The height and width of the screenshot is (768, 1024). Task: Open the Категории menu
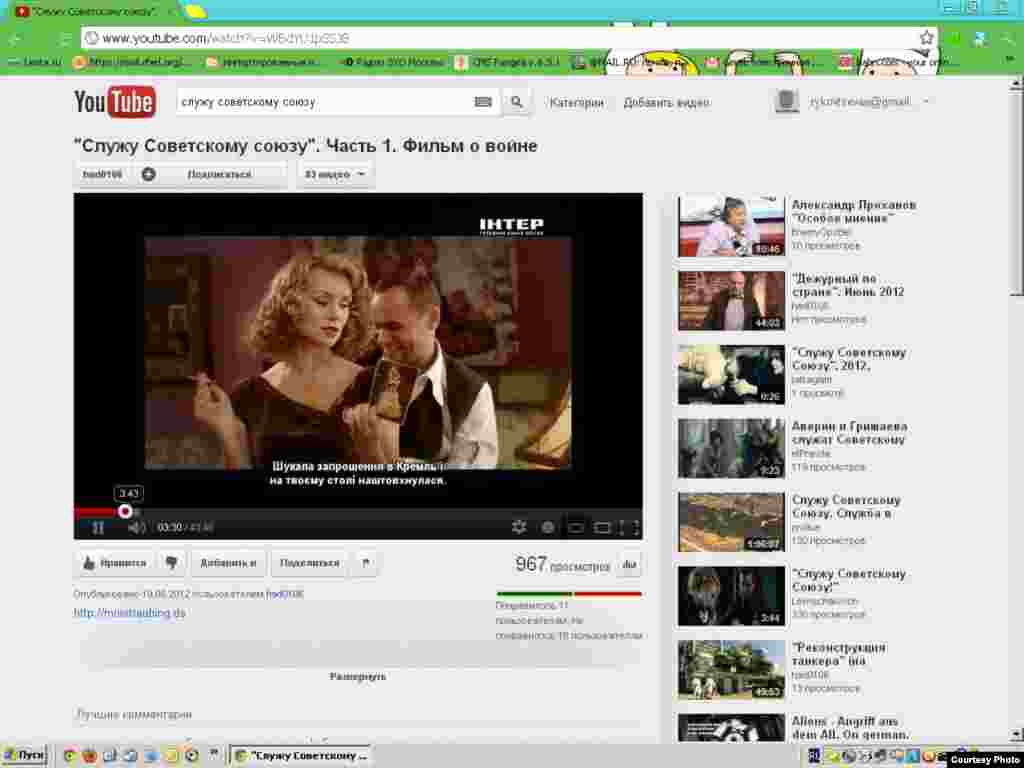(576, 102)
